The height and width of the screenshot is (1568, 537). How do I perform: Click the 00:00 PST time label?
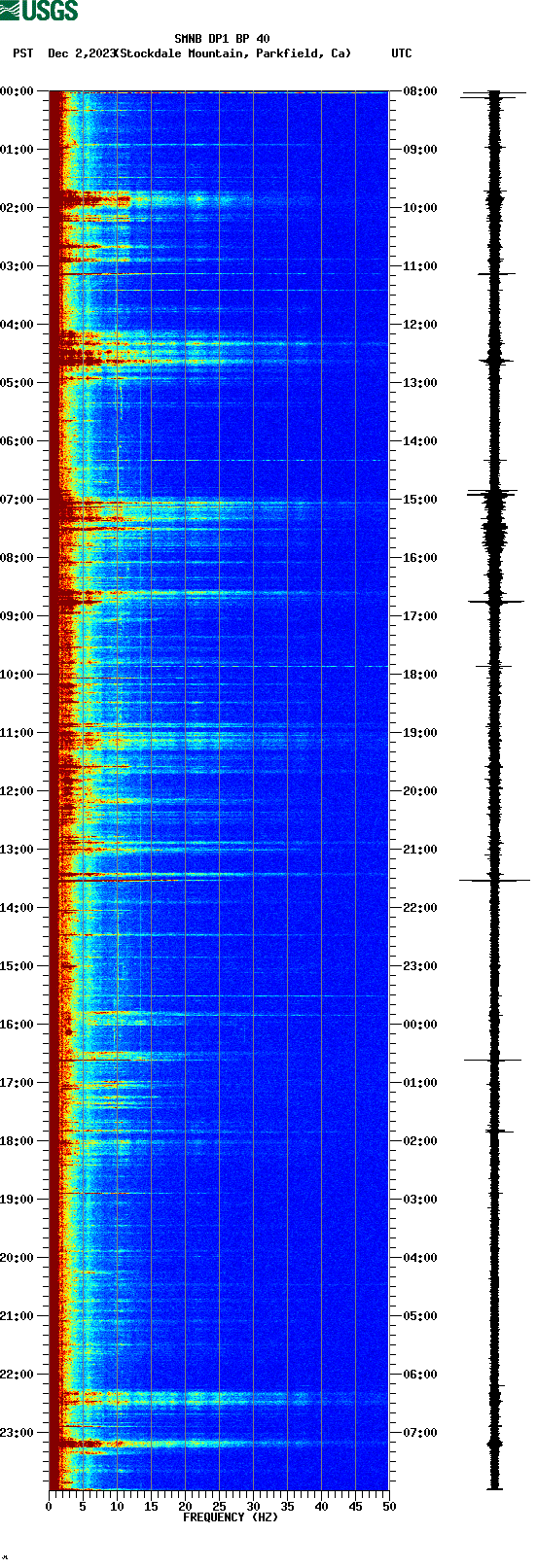[18, 91]
